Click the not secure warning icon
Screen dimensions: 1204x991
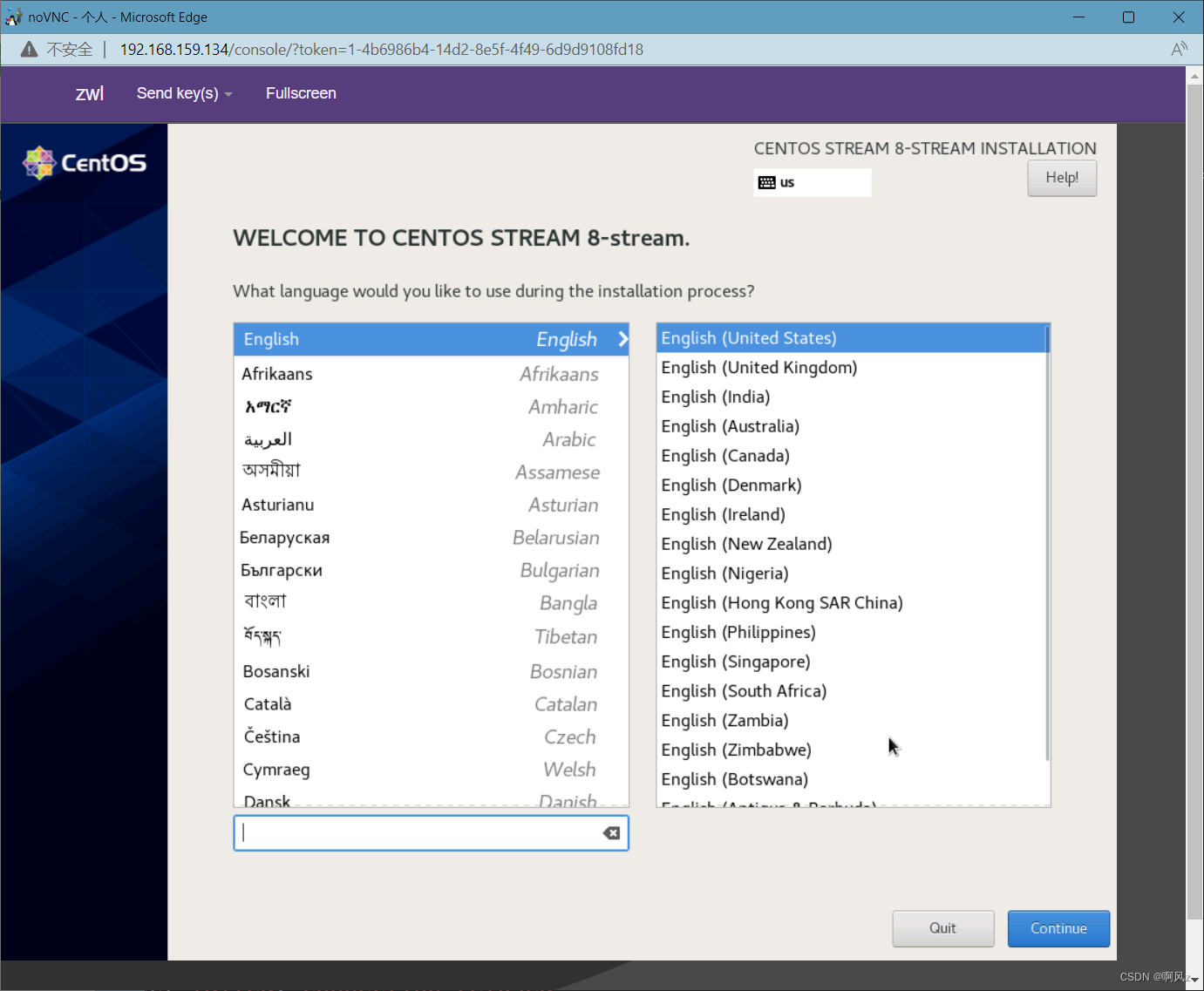[x=29, y=50]
